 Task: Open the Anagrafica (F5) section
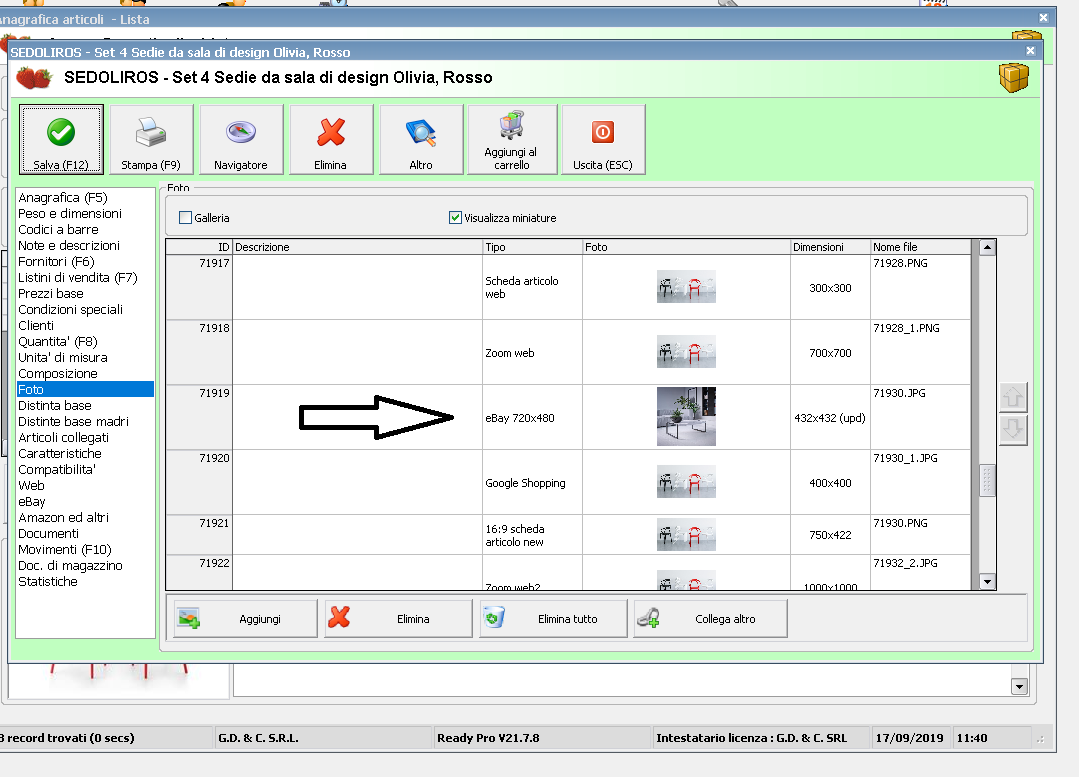[63, 198]
